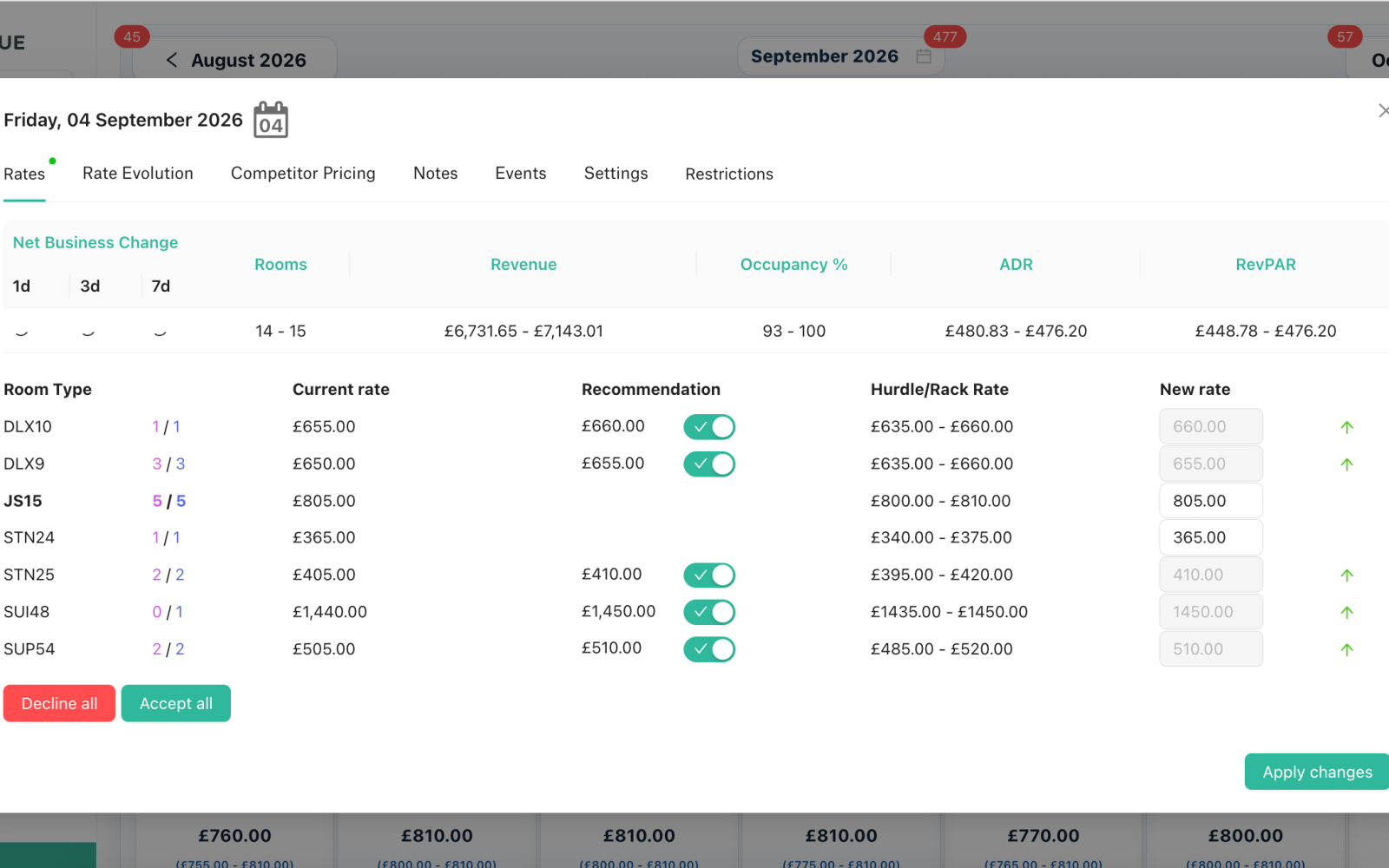
Task: Click the background £800.00 calendar cell
Action: (x=1246, y=836)
